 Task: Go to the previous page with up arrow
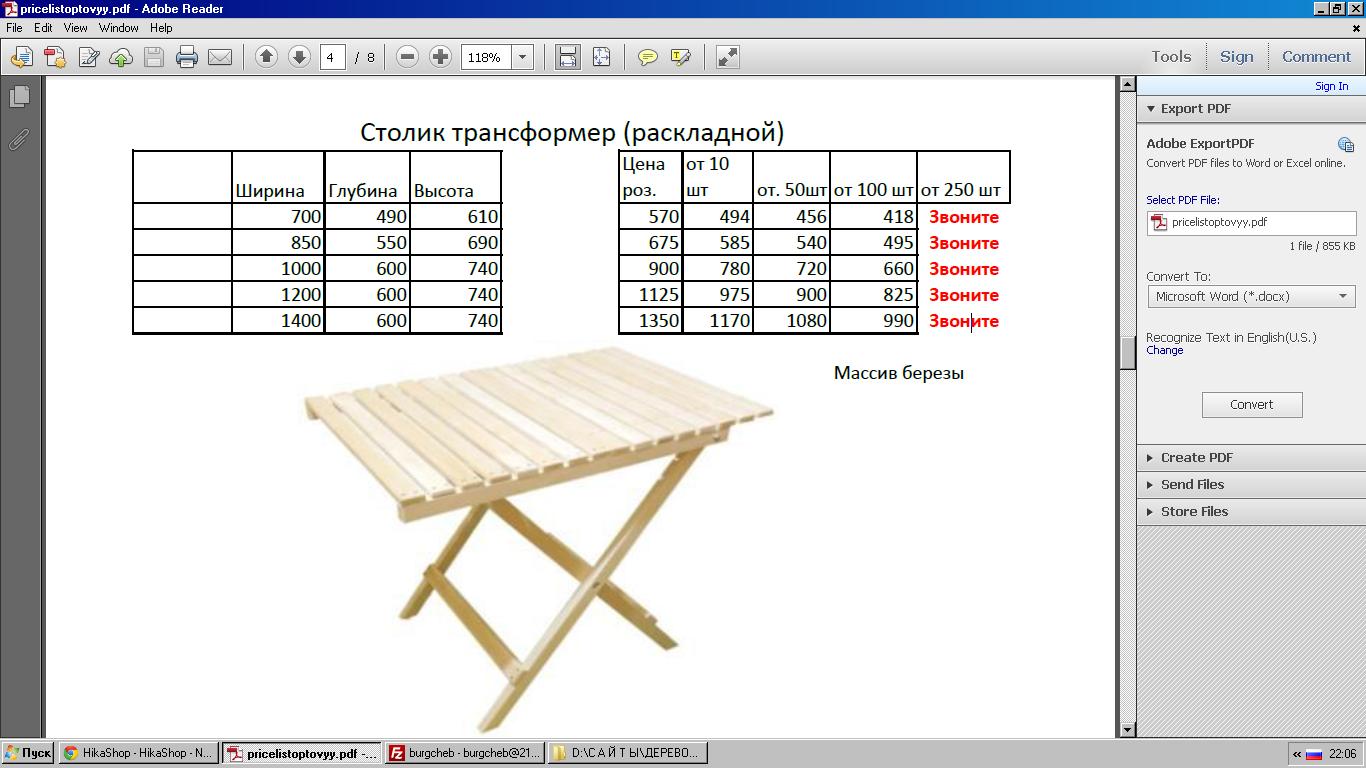tap(266, 57)
